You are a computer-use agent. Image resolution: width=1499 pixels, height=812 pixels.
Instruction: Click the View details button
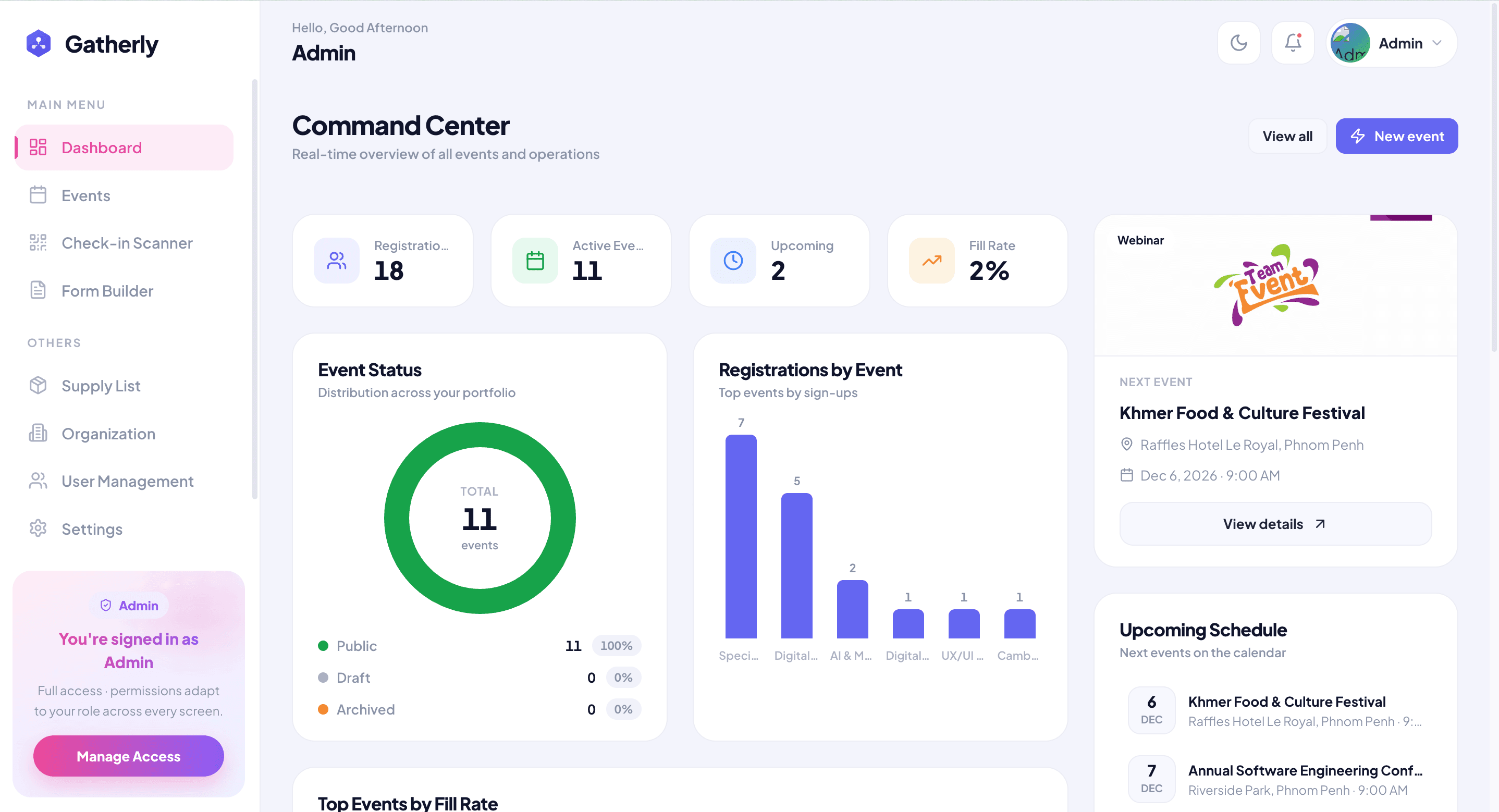[1275, 524]
